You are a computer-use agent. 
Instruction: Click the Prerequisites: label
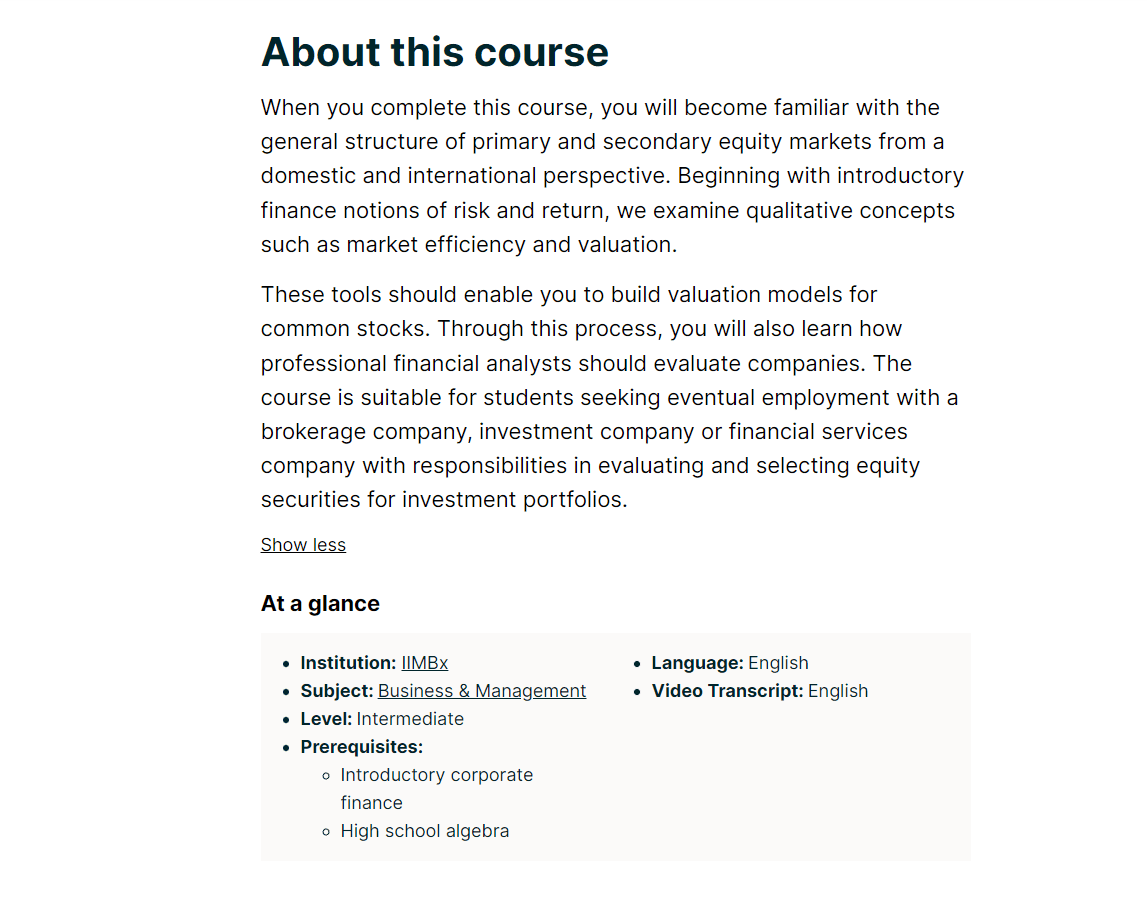pyautogui.click(x=362, y=747)
